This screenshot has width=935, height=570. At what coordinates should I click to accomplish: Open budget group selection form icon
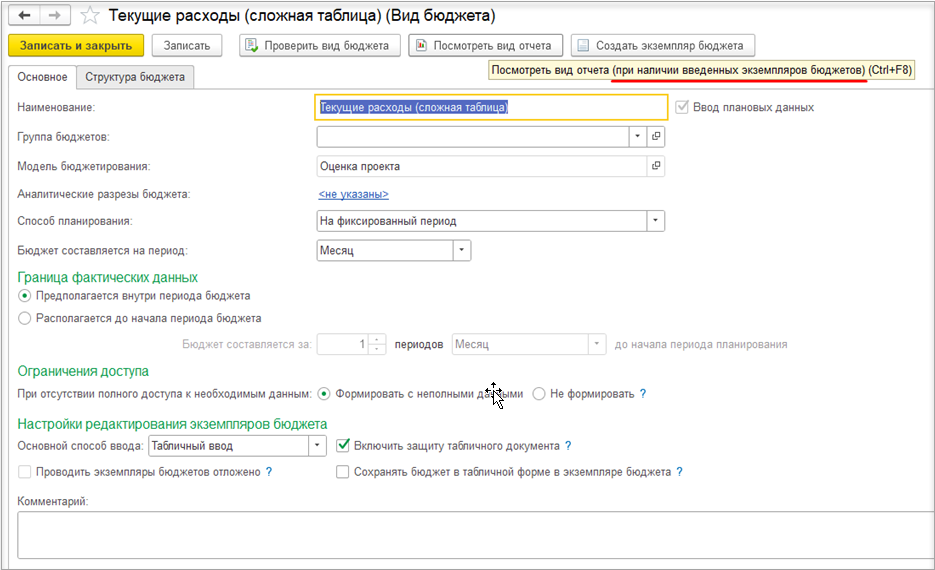point(657,136)
